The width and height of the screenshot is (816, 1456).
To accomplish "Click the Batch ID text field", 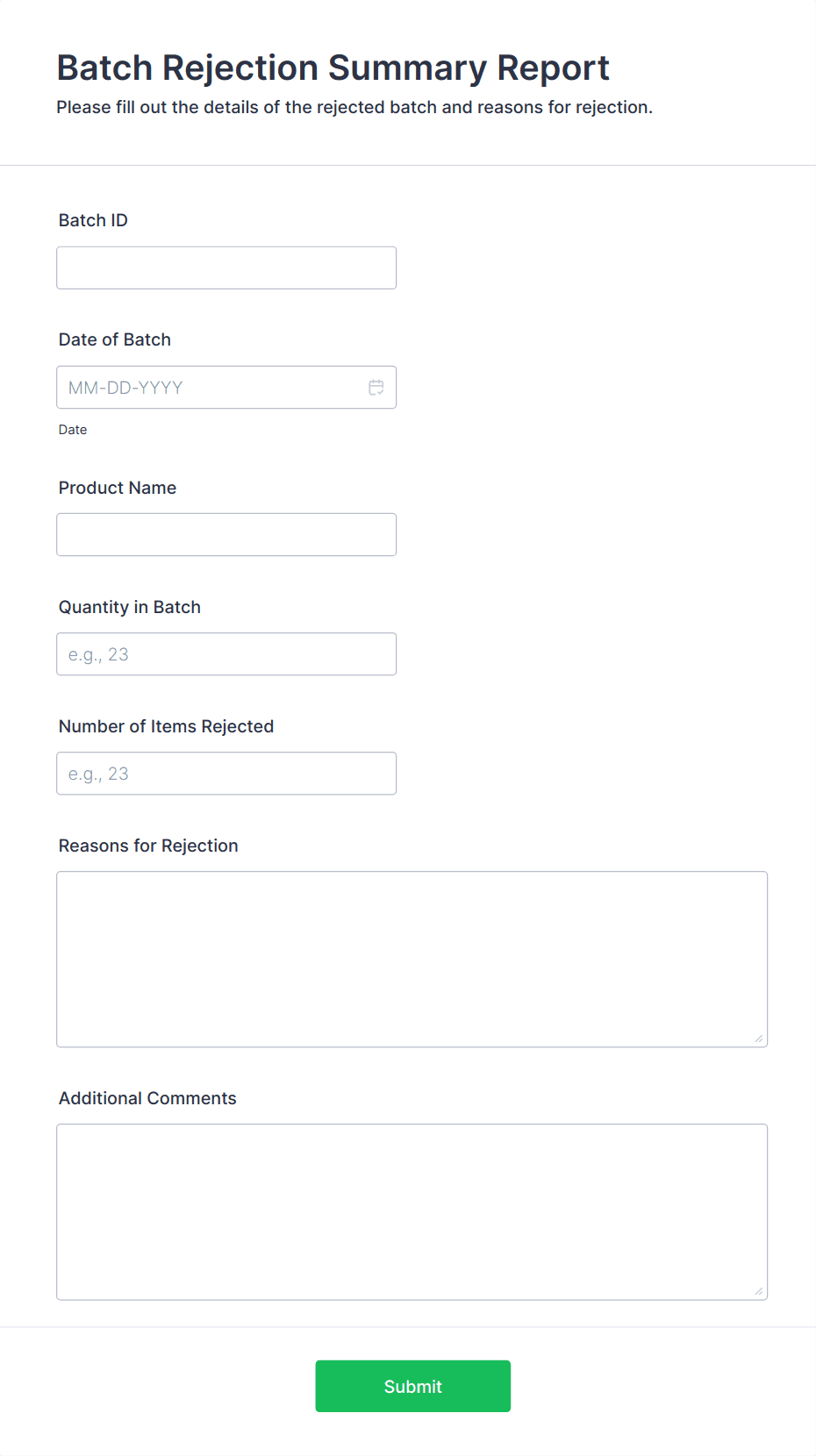I will point(226,268).
